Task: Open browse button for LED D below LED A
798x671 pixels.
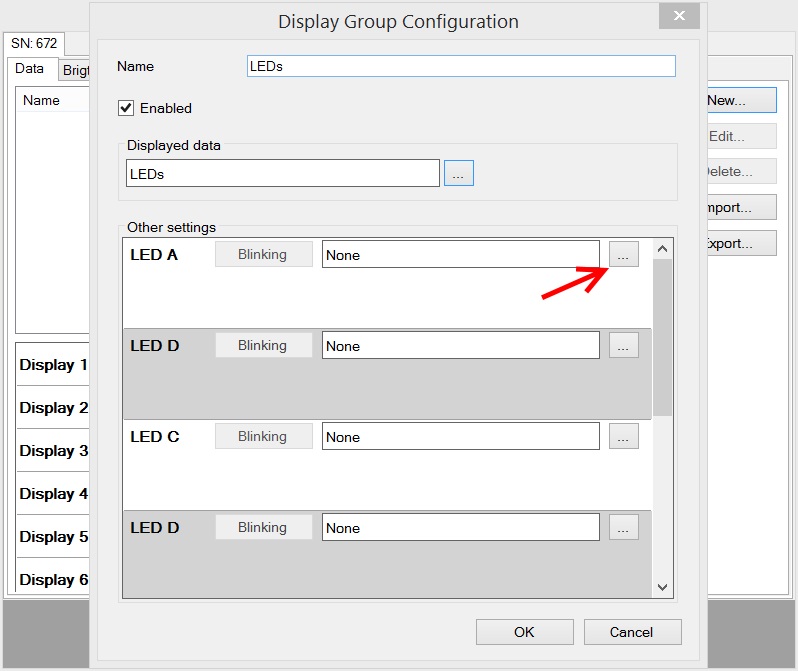Action: pyautogui.click(x=623, y=346)
